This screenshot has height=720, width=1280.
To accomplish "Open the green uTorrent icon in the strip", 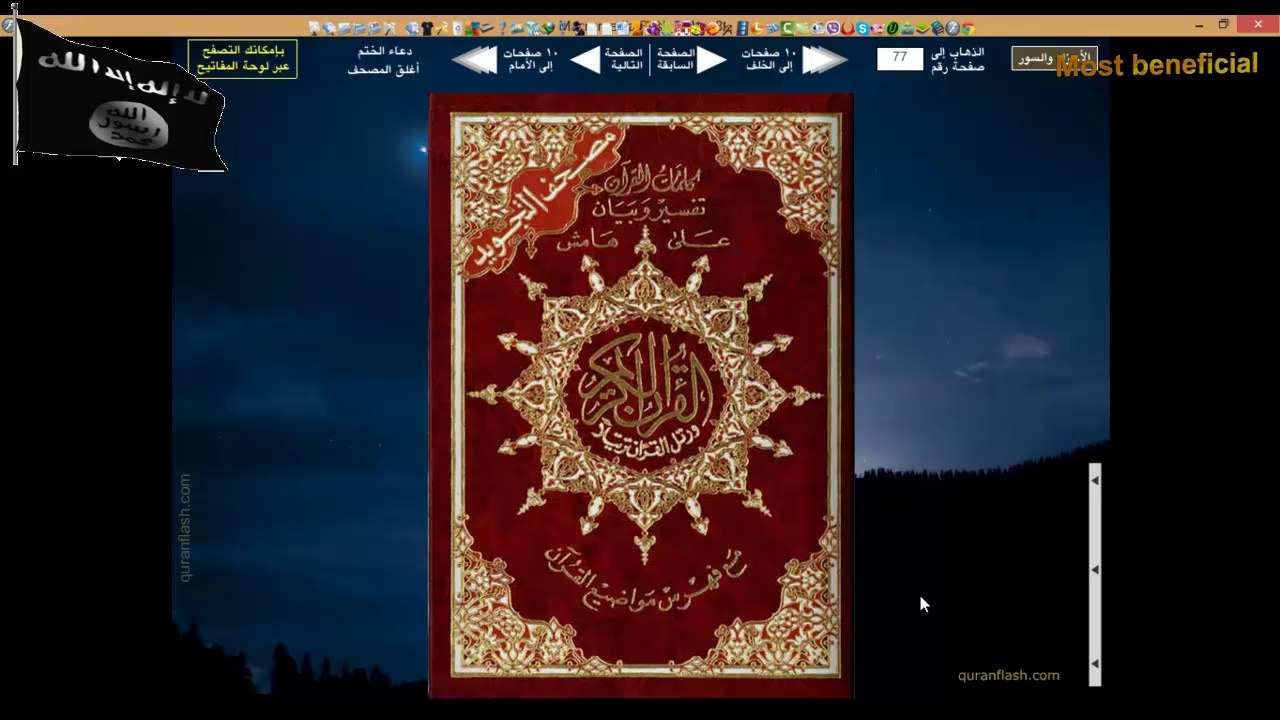I will [x=892, y=28].
